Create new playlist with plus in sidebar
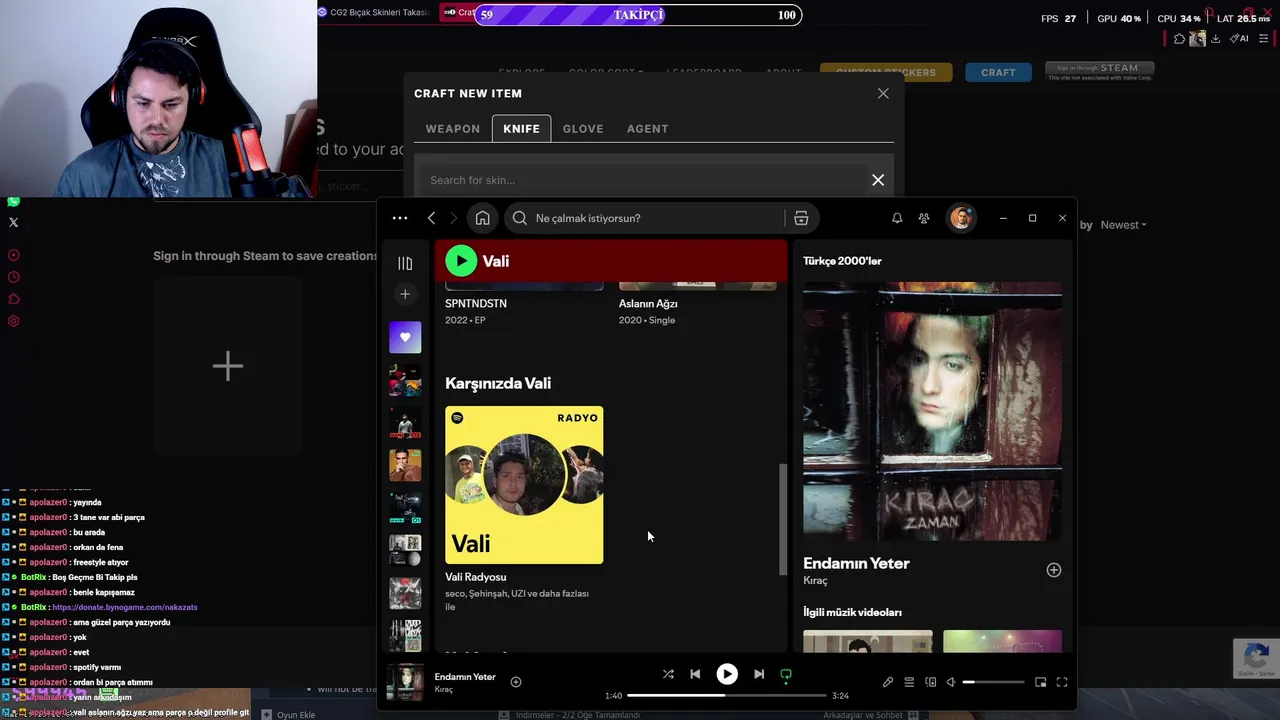Screen dimensions: 1280x720 pyautogui.click(x=405, y=294)
